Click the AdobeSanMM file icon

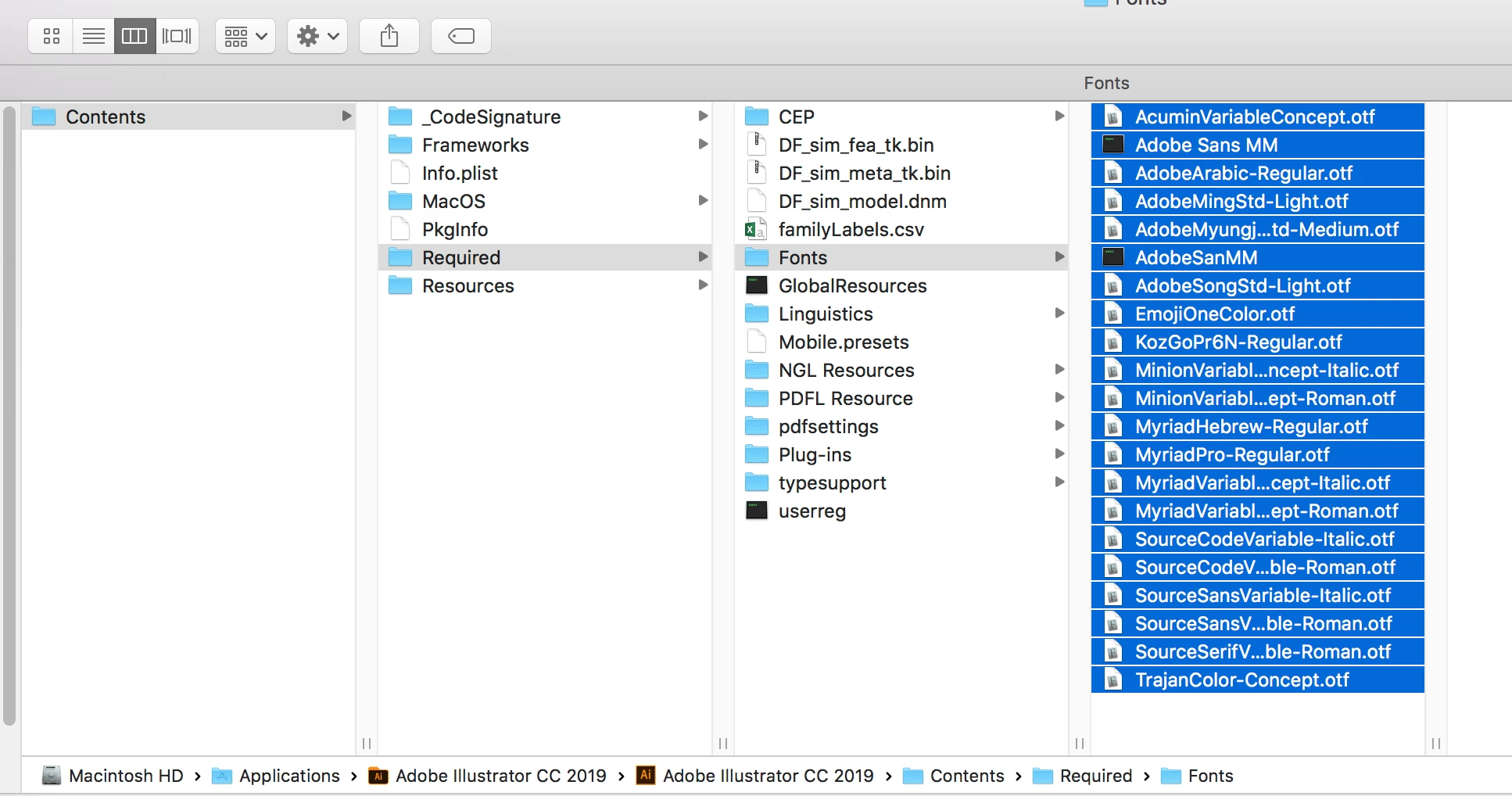point(1113,257)
